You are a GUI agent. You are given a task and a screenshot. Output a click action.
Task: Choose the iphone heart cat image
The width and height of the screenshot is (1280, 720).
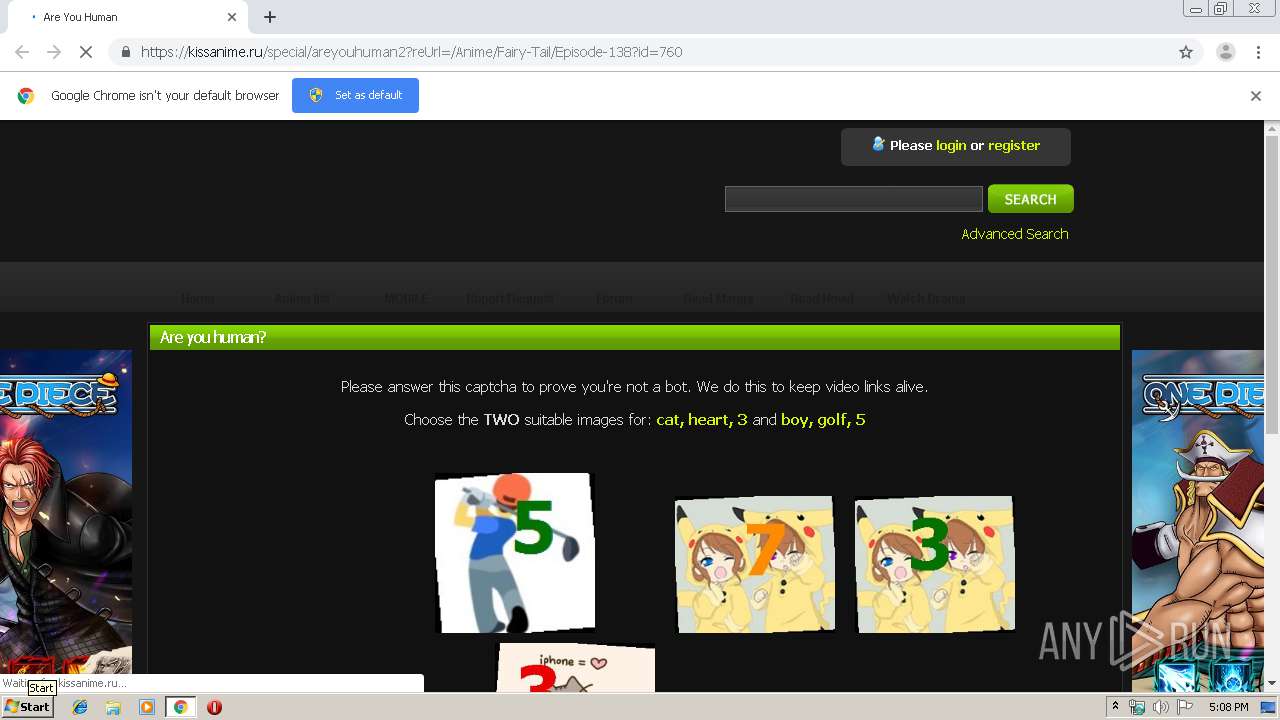[576, 668]
